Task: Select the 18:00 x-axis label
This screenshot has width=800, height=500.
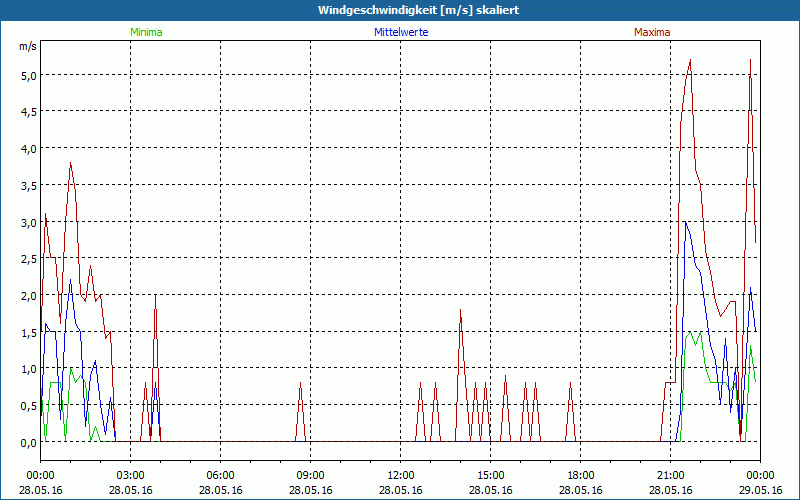Action: pyautogui.click(x=580, y=475)
